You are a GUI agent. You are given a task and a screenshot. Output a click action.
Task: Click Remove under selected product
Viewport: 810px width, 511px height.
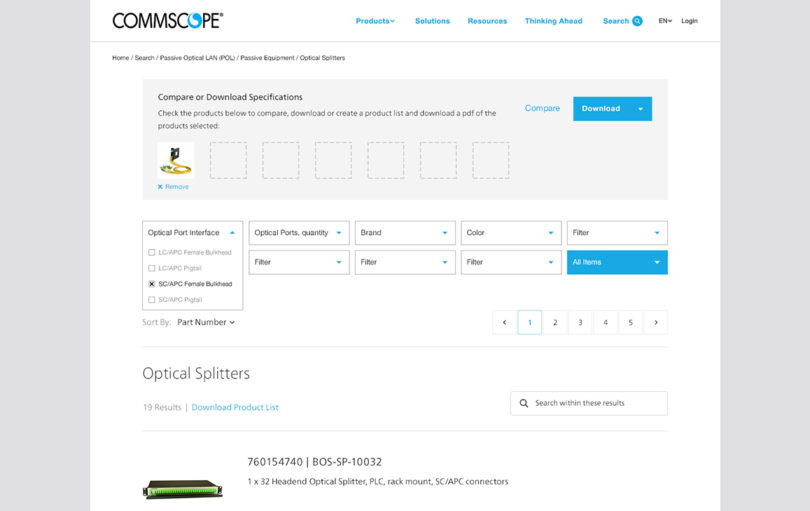(x=177, y=187)
